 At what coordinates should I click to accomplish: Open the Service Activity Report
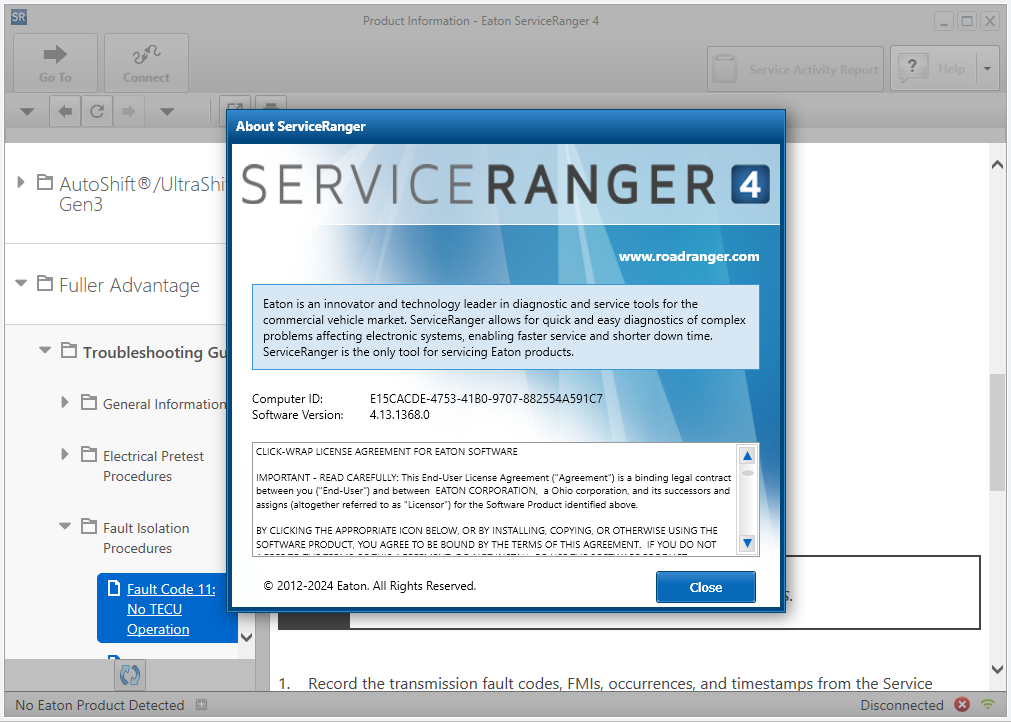795,69
